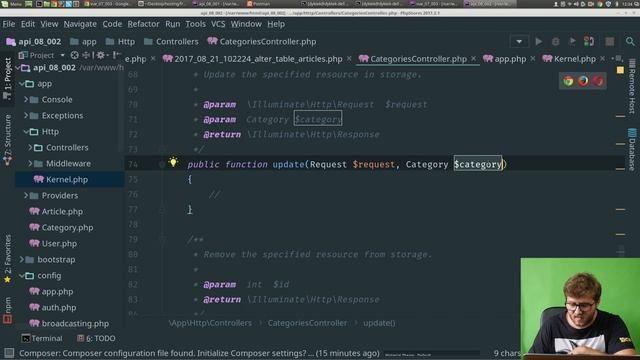
Task: Toggle the Structure side panel
Action: (7, 140)
